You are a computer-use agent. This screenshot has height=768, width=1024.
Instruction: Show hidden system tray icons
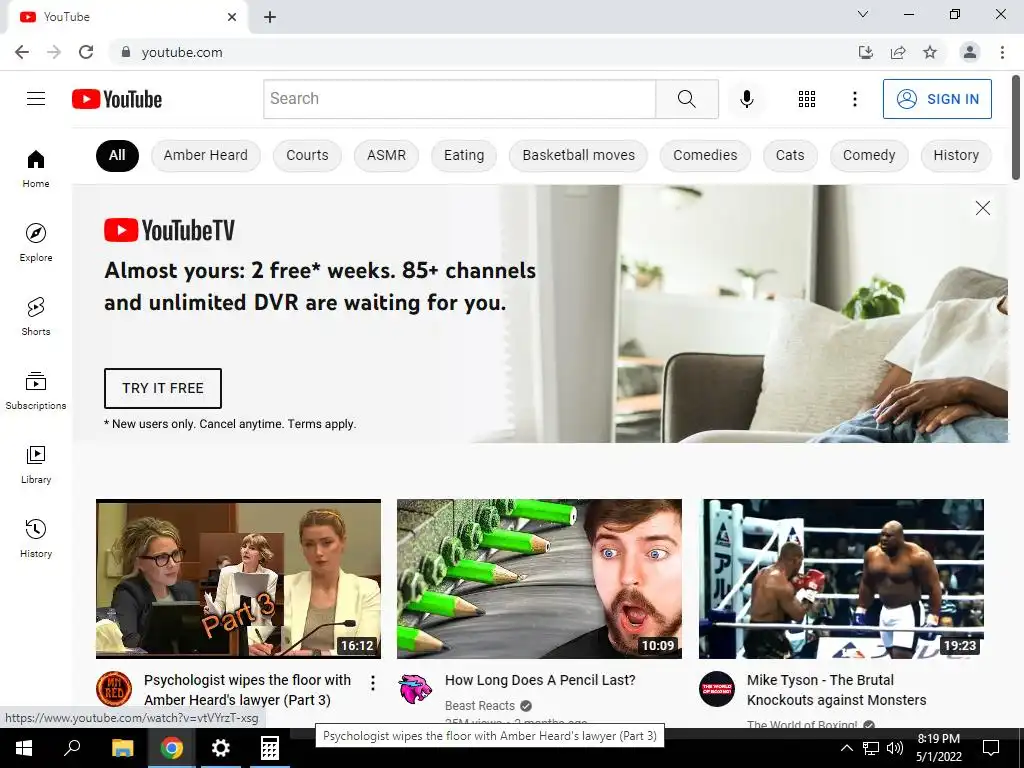point(846,748)
